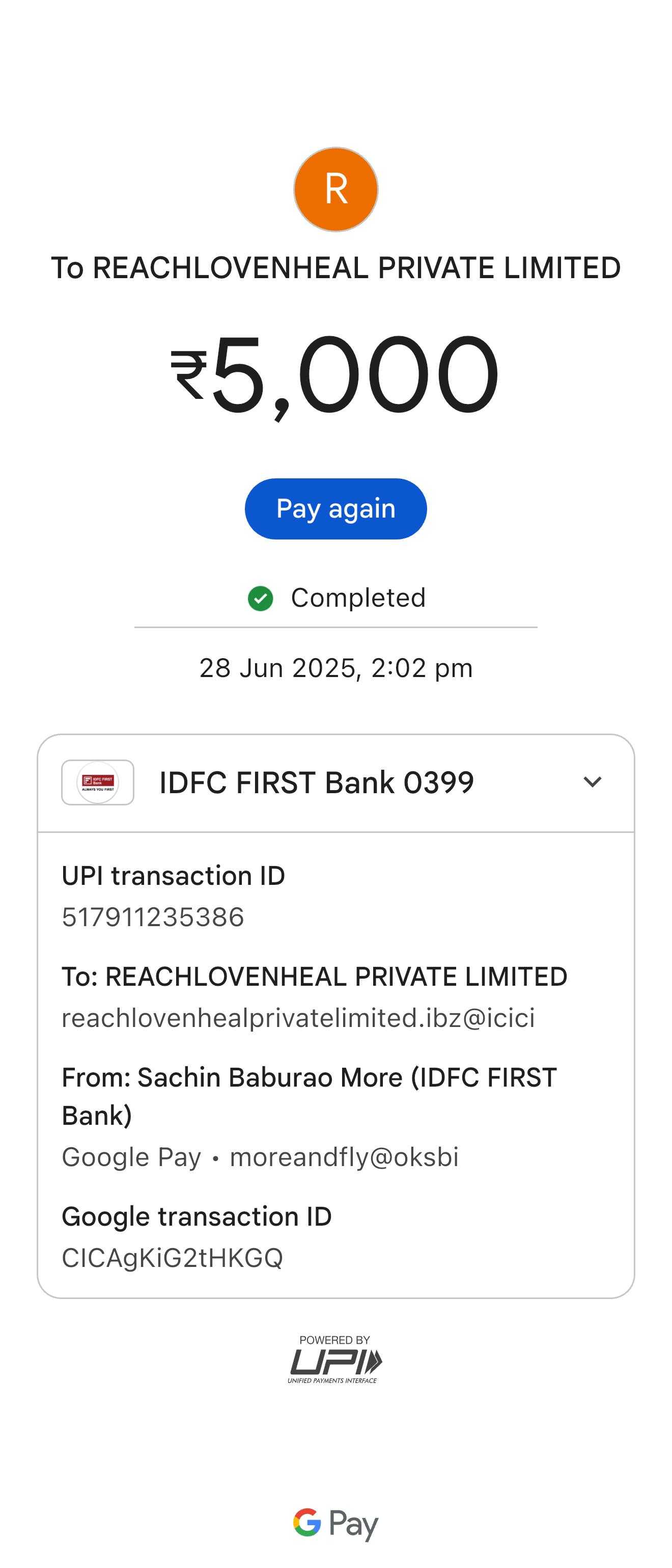The width and height of the screenshot is (672, 1568).
Task: Tap the reachlovenhealprivatelimited.ibz@icici UPI address
Action: pos(298,1018)
